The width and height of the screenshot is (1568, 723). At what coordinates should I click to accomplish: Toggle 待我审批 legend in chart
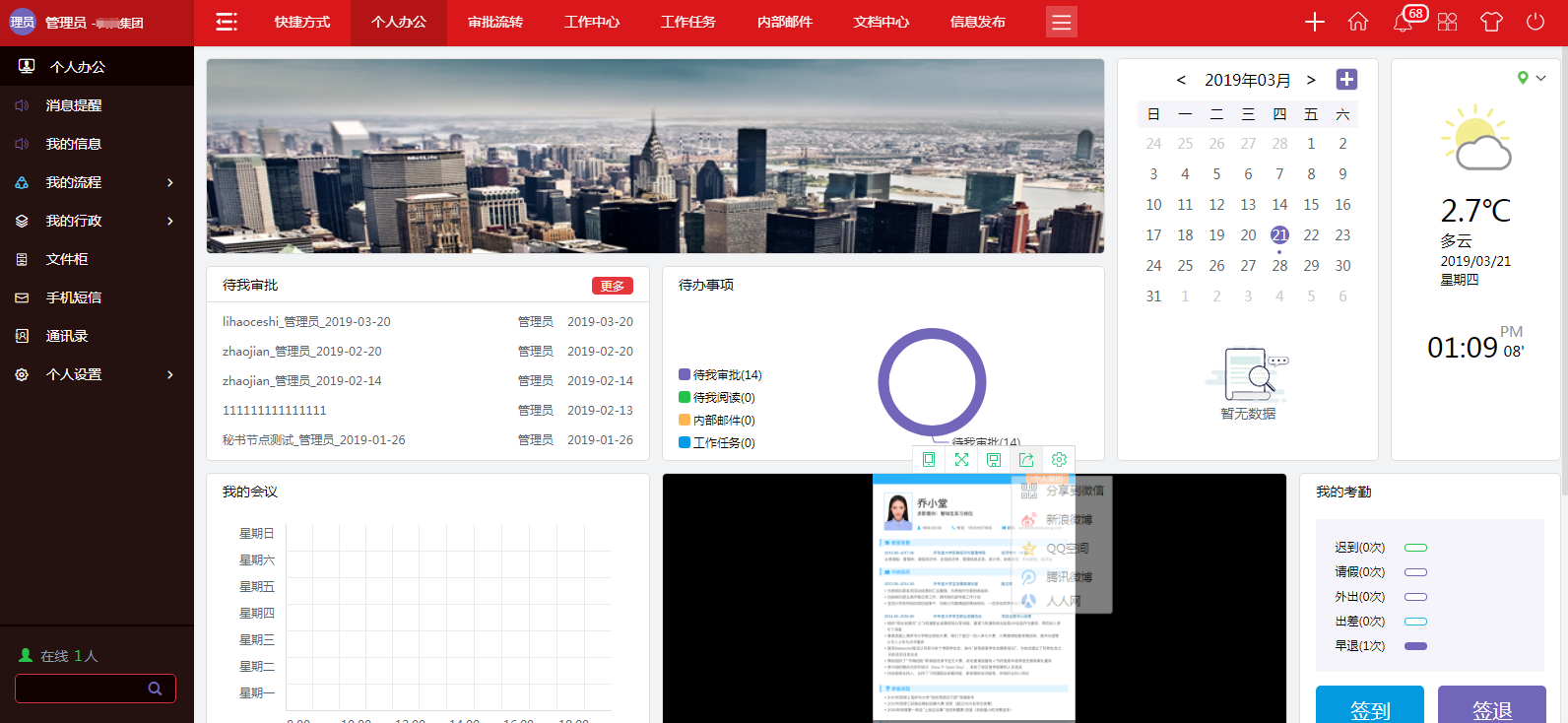point(720,375)
